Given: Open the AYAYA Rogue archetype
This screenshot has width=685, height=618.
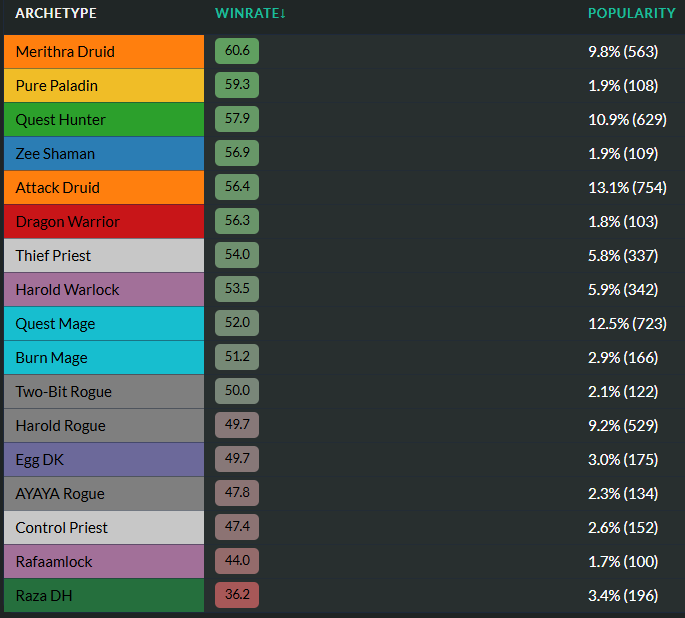Looking at the screenshot, I should (x=104, y=494).
